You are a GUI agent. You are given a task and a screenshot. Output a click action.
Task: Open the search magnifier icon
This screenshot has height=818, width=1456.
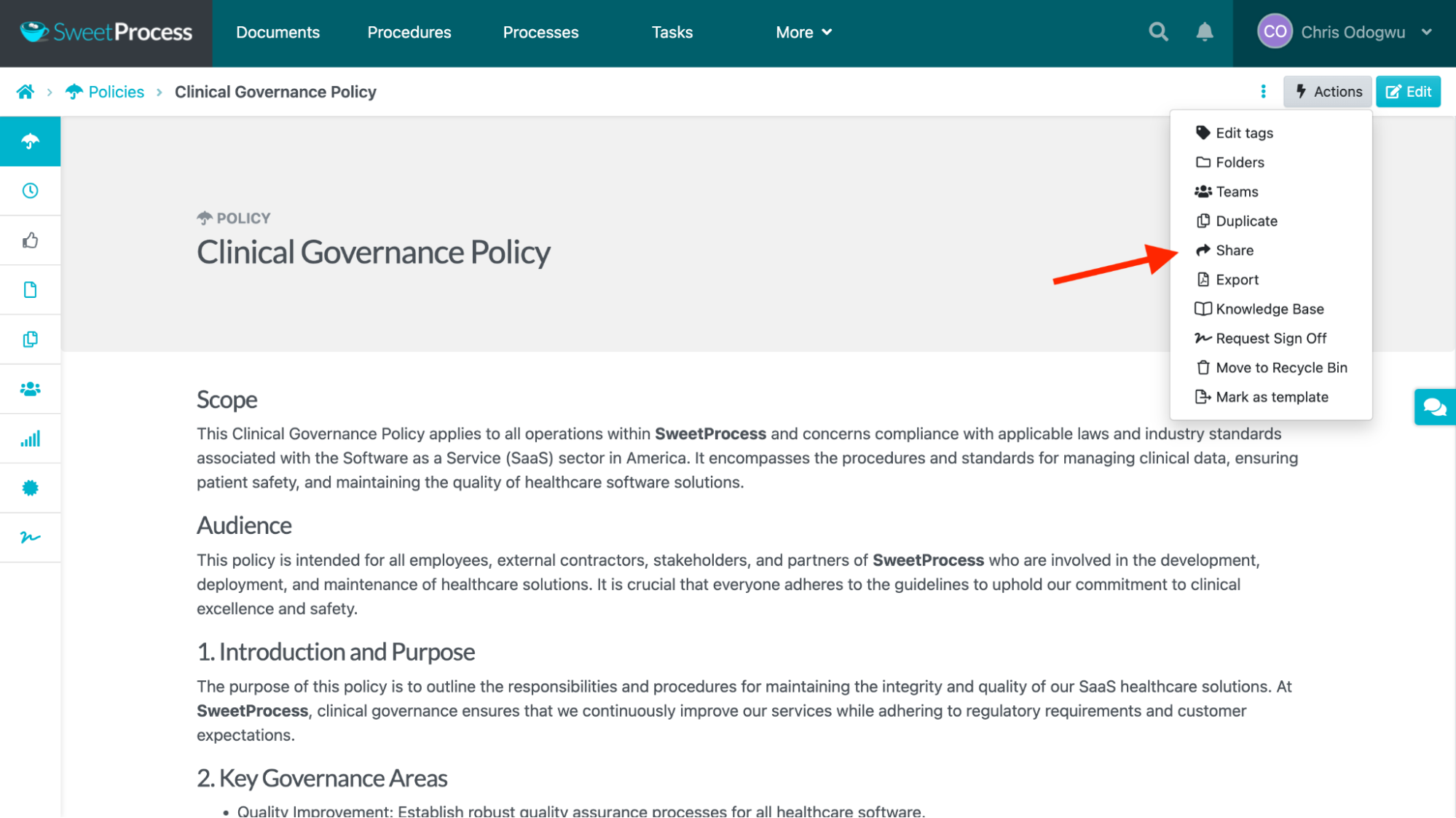[x=1157, y=32]
